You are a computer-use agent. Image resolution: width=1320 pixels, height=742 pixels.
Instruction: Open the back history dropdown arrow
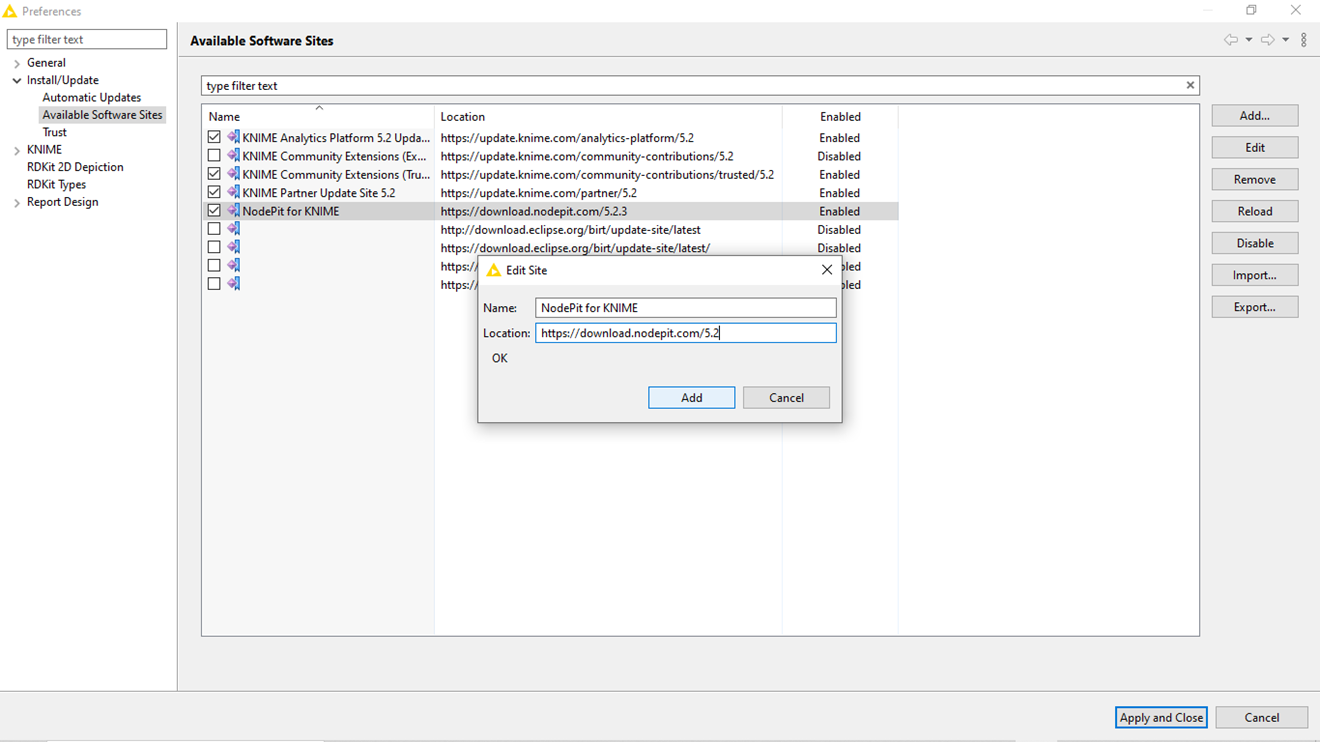(1249, 40)
